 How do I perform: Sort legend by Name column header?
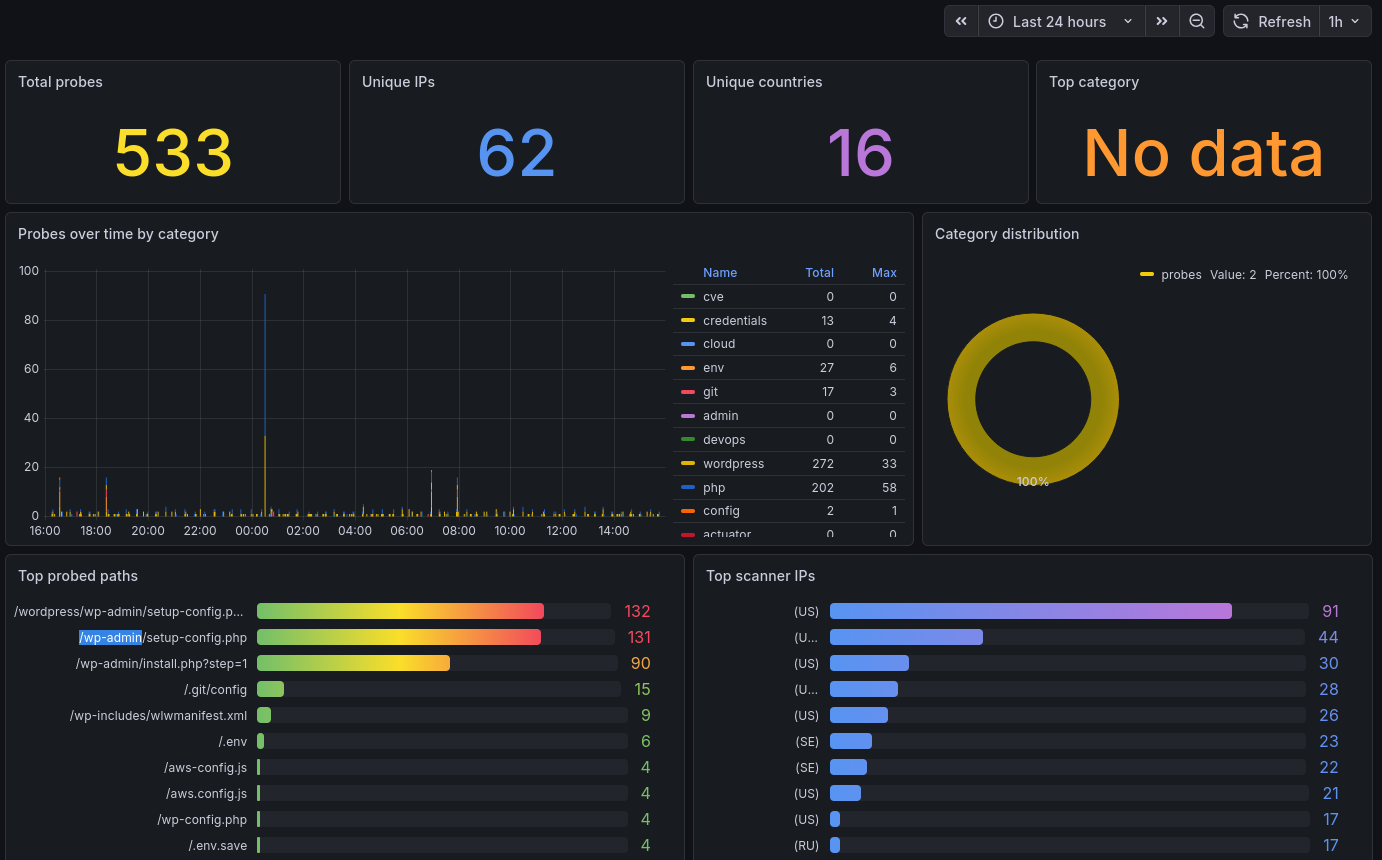tap(719, 273)
